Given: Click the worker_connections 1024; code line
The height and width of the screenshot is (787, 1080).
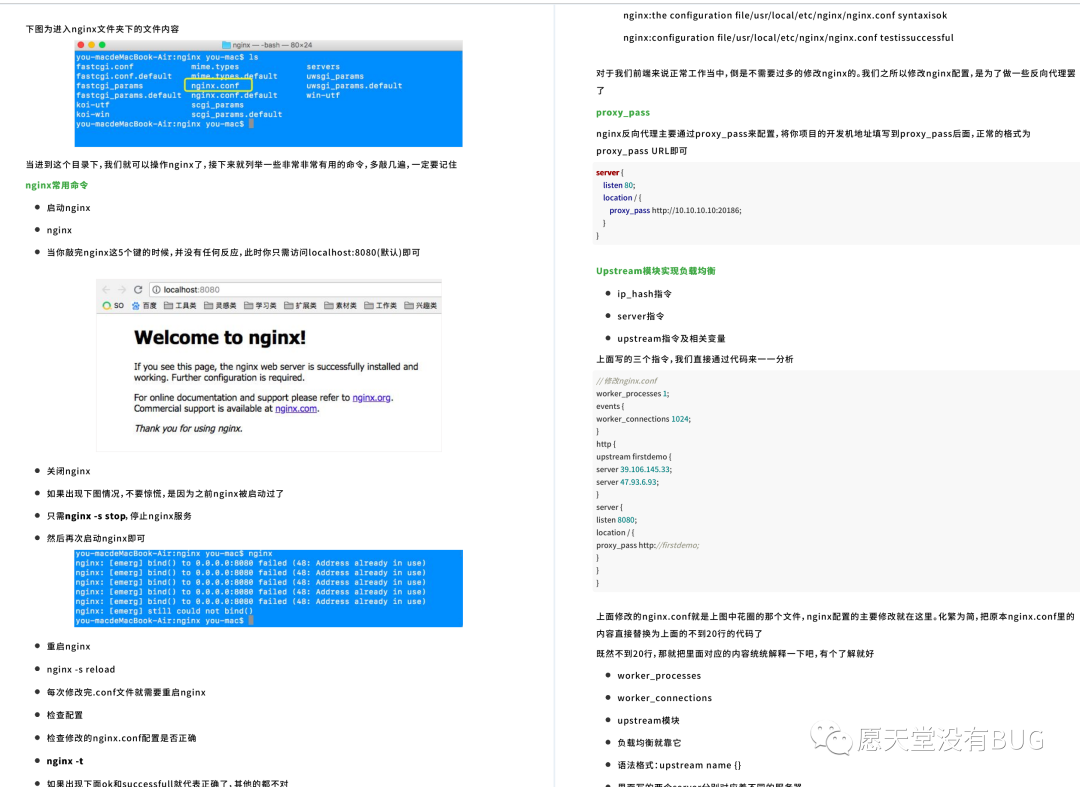Looking at the screenshot, I should coord(643,419).
